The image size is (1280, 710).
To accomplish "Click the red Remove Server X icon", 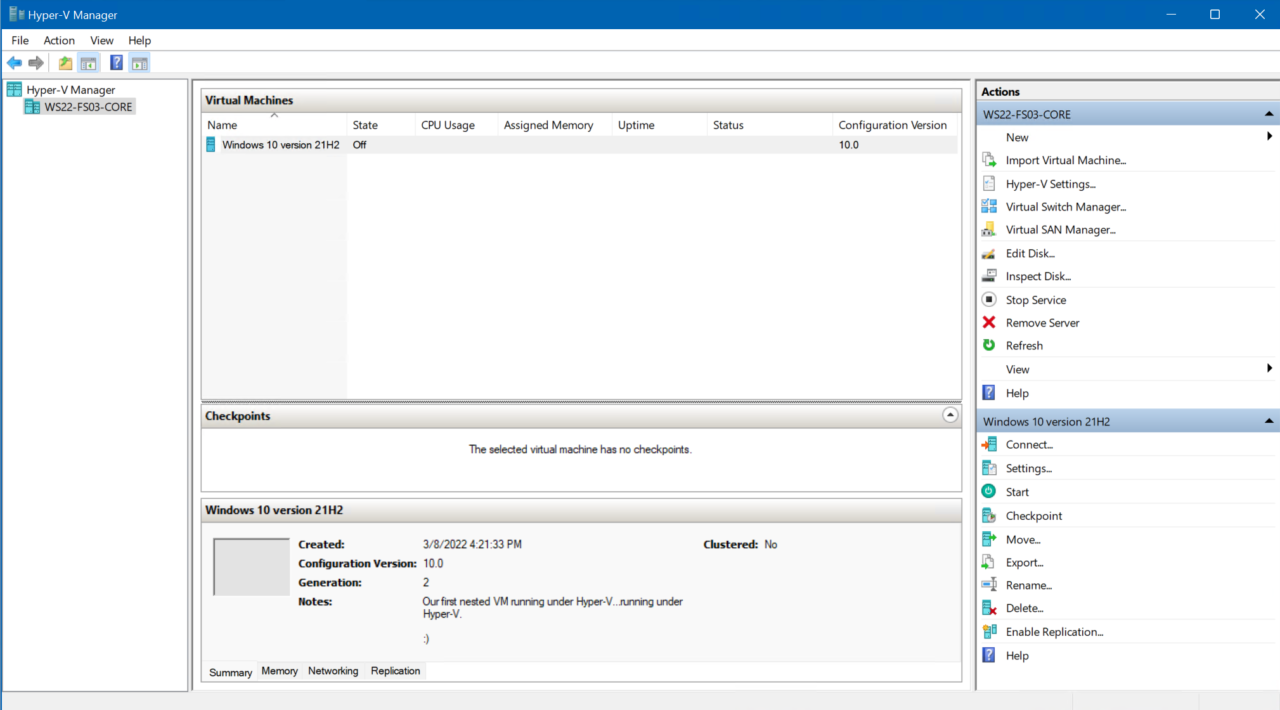I will (989, 323).
